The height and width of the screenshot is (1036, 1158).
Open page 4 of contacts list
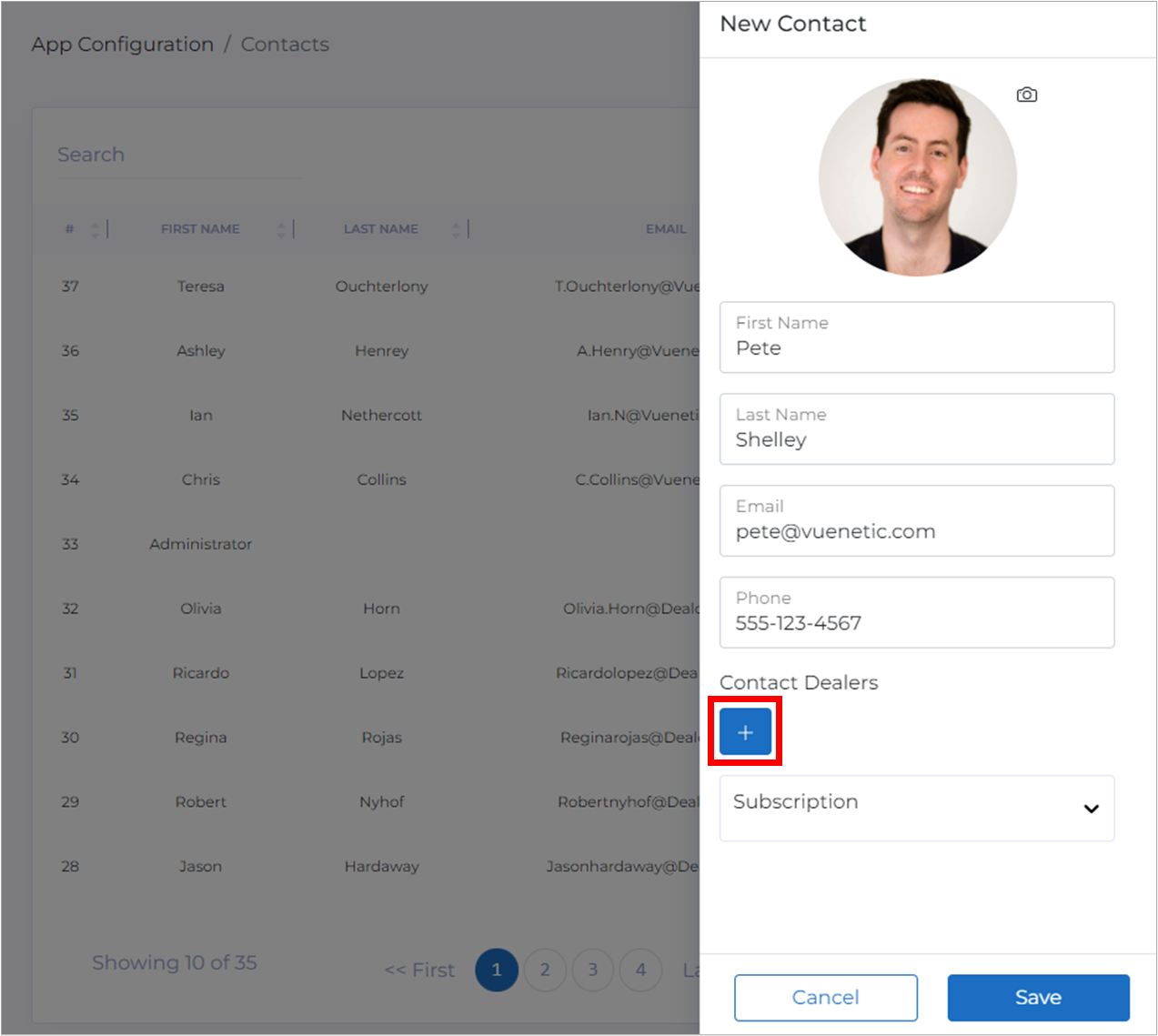pos(640,970)
